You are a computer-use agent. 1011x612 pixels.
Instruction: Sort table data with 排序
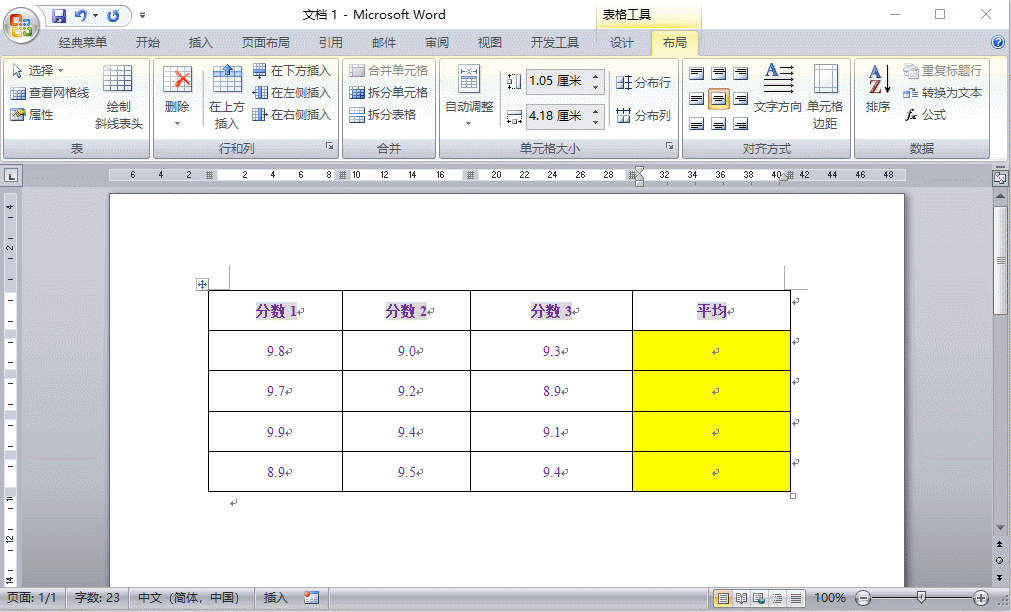tap(878, 88)
